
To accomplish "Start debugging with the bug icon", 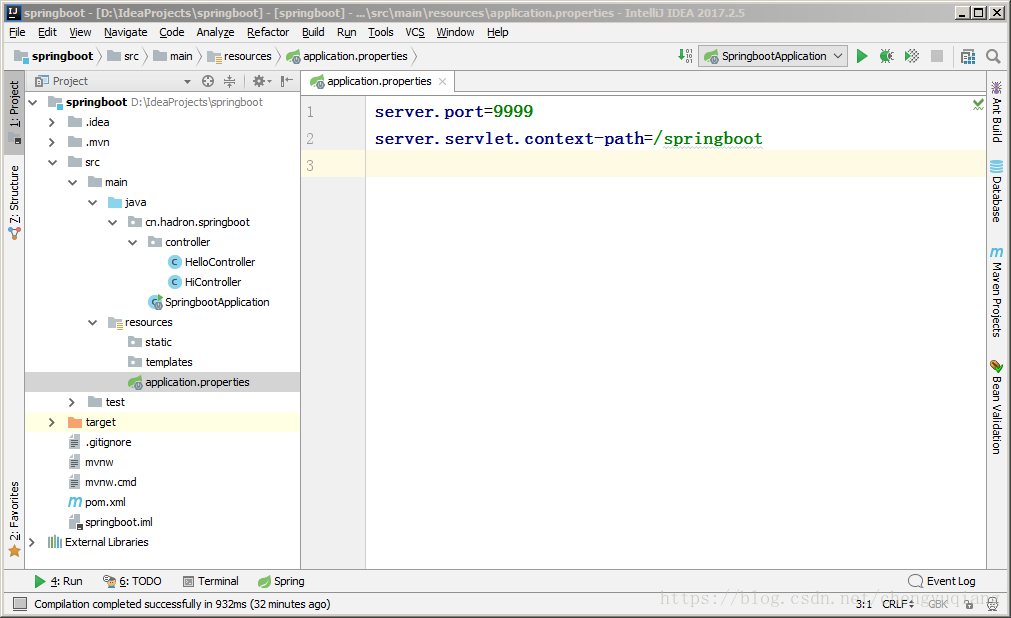I will pyautogui.click(x=887, y=56).
